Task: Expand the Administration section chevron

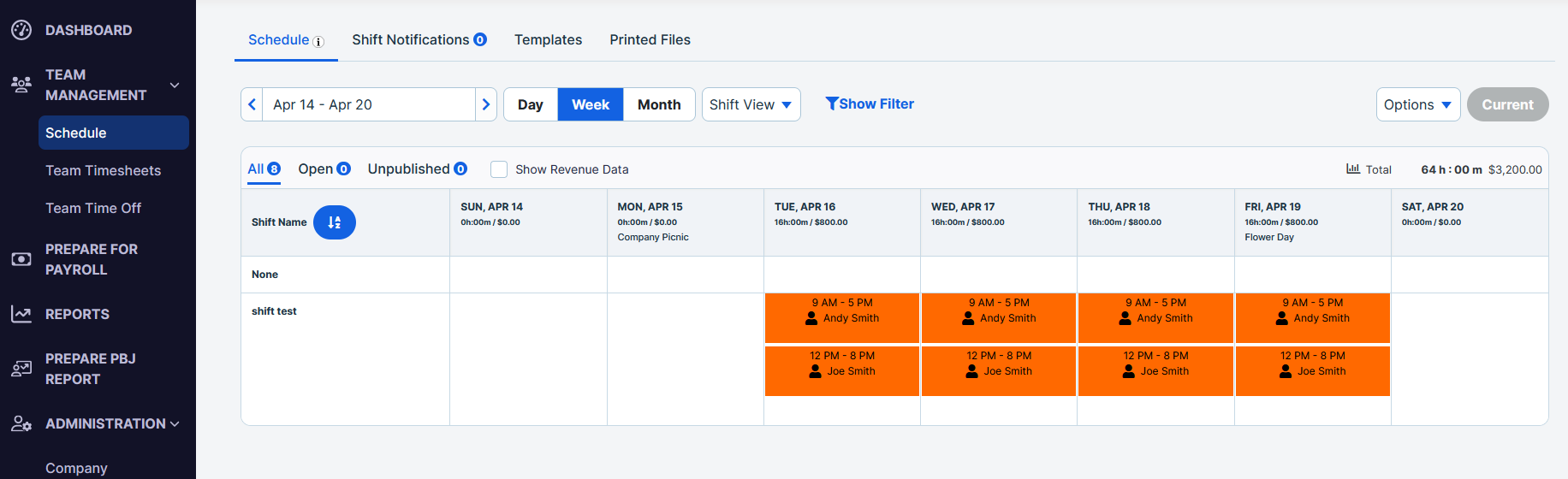Action: click(x=175, y=423)
